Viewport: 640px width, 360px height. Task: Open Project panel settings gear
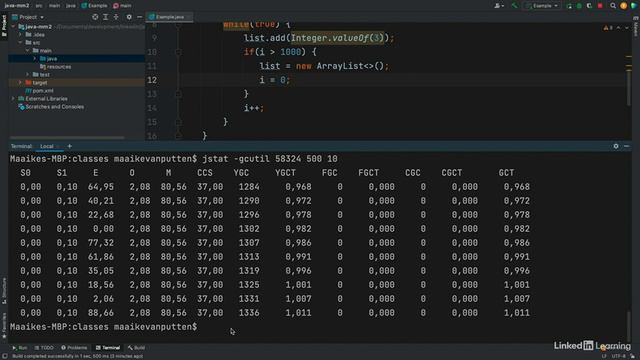pyautogui.click(x=129, y=17)
